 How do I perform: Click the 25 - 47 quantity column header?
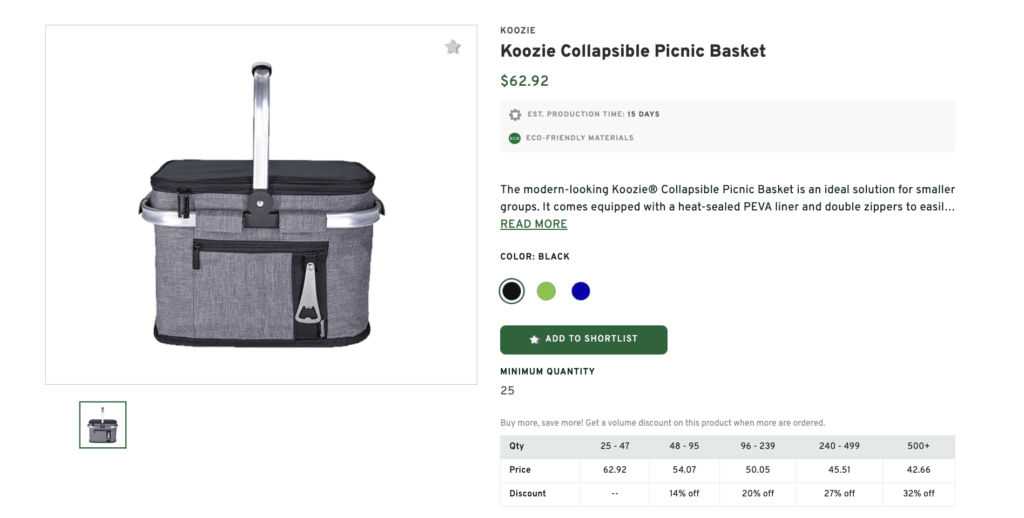[x=614, y=446]
